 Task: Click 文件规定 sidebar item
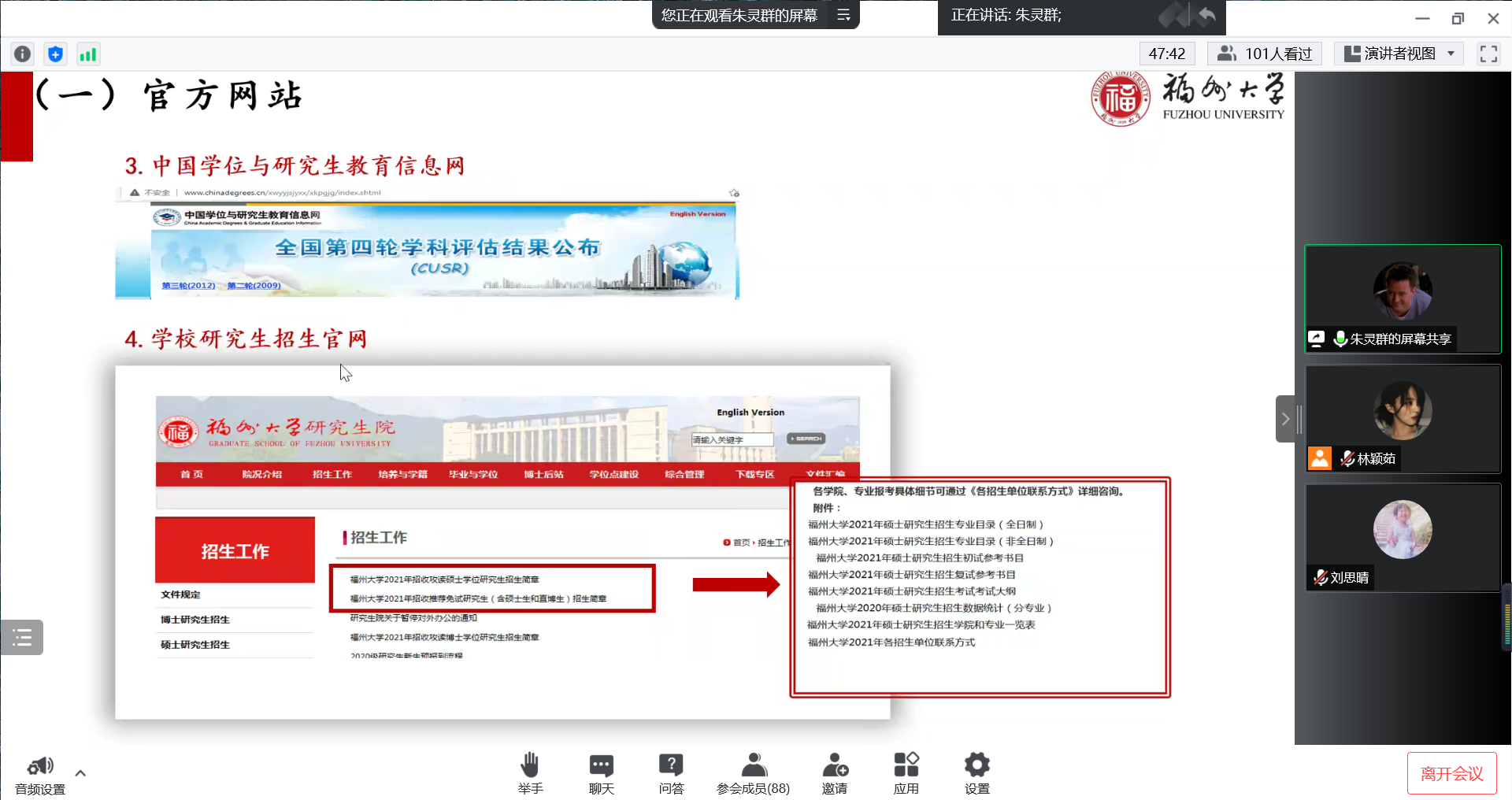pos(180,594)
